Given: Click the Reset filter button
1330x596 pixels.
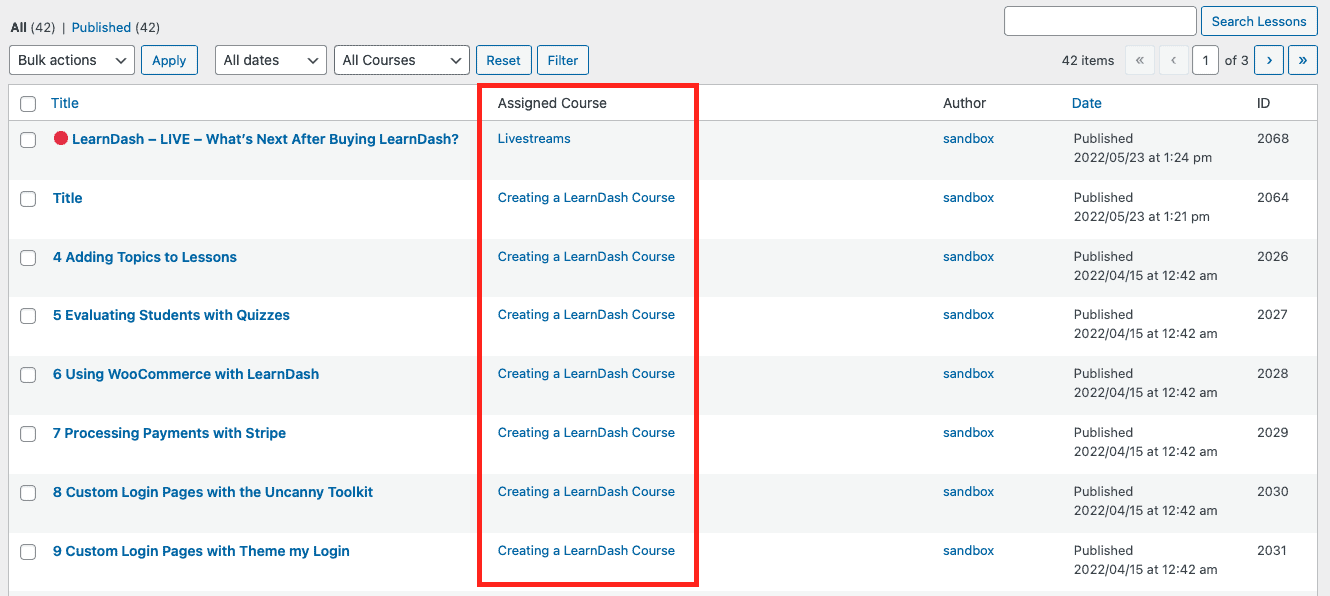Looking at the screenshot, I should click(x=503, y=60).
